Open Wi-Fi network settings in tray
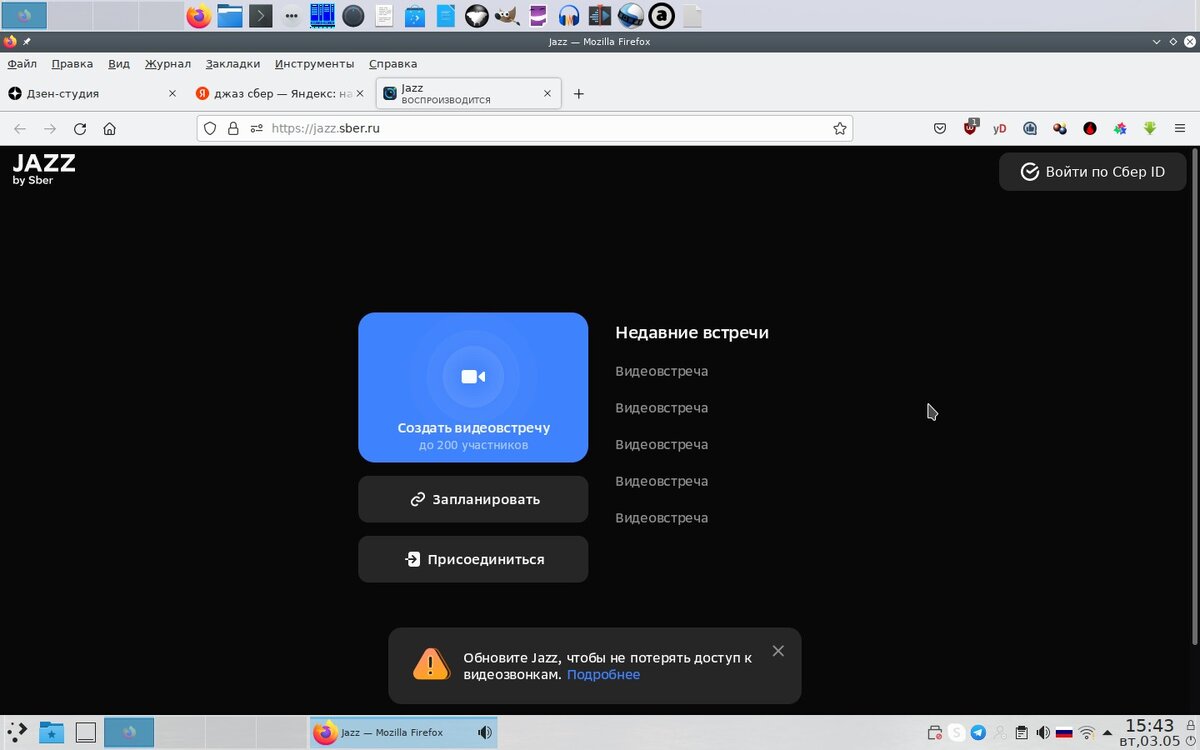This screenshot has width=1200, height=750. [1087, 732]
